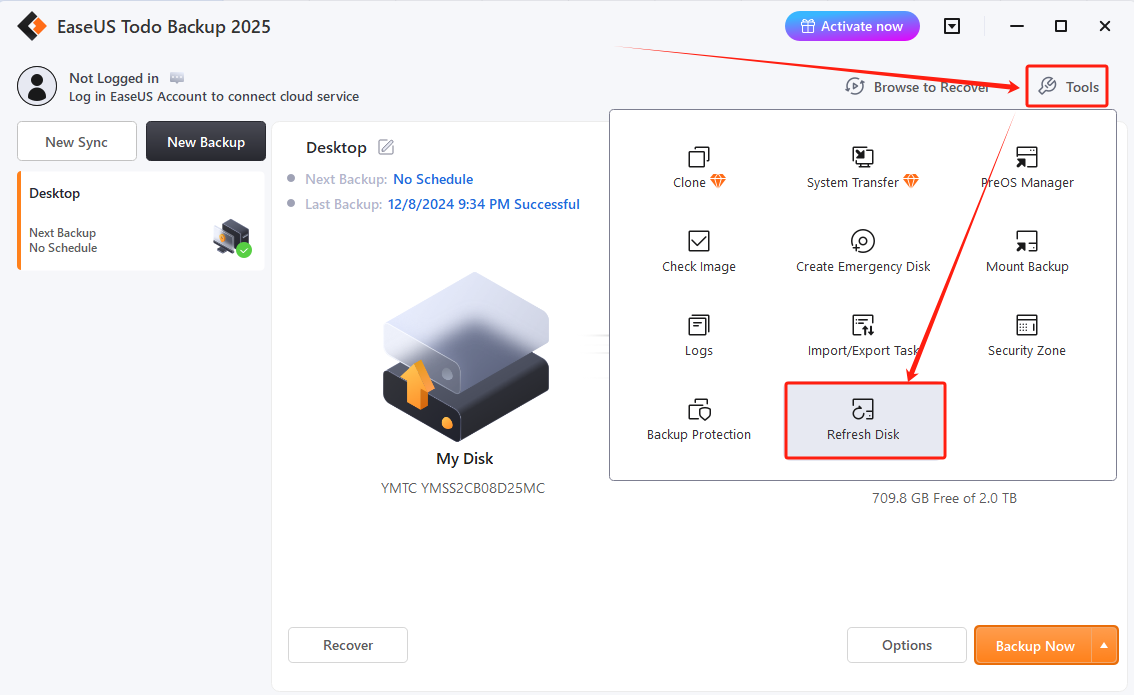Edit the Desktop backup name with pencil icon
1134x695 pixels.
click(x=386, y=148)
